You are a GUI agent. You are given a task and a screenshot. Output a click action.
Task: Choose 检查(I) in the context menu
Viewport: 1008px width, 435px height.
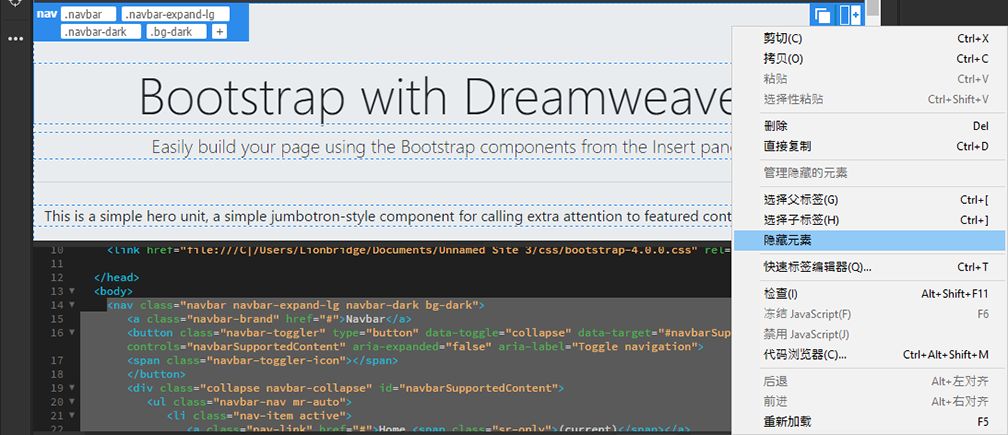(x=869, y=294)
